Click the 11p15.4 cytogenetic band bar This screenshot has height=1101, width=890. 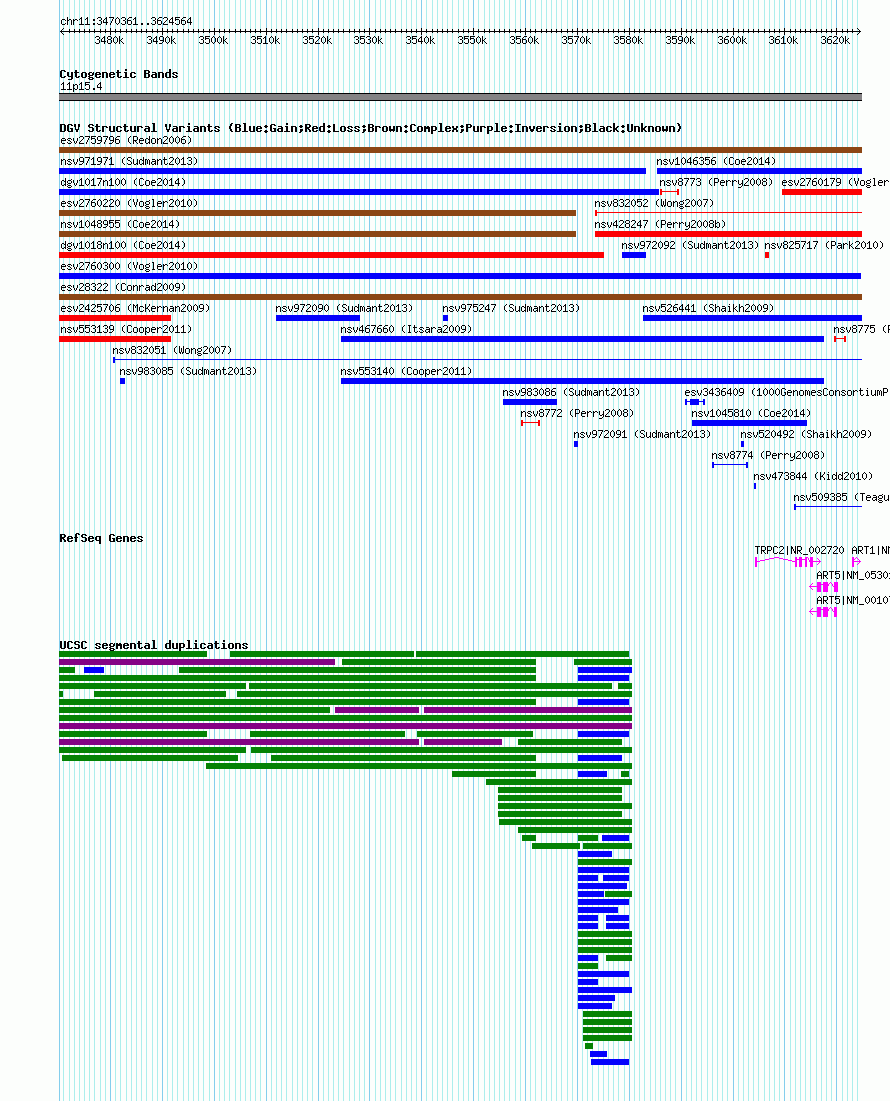coord(460,98)
